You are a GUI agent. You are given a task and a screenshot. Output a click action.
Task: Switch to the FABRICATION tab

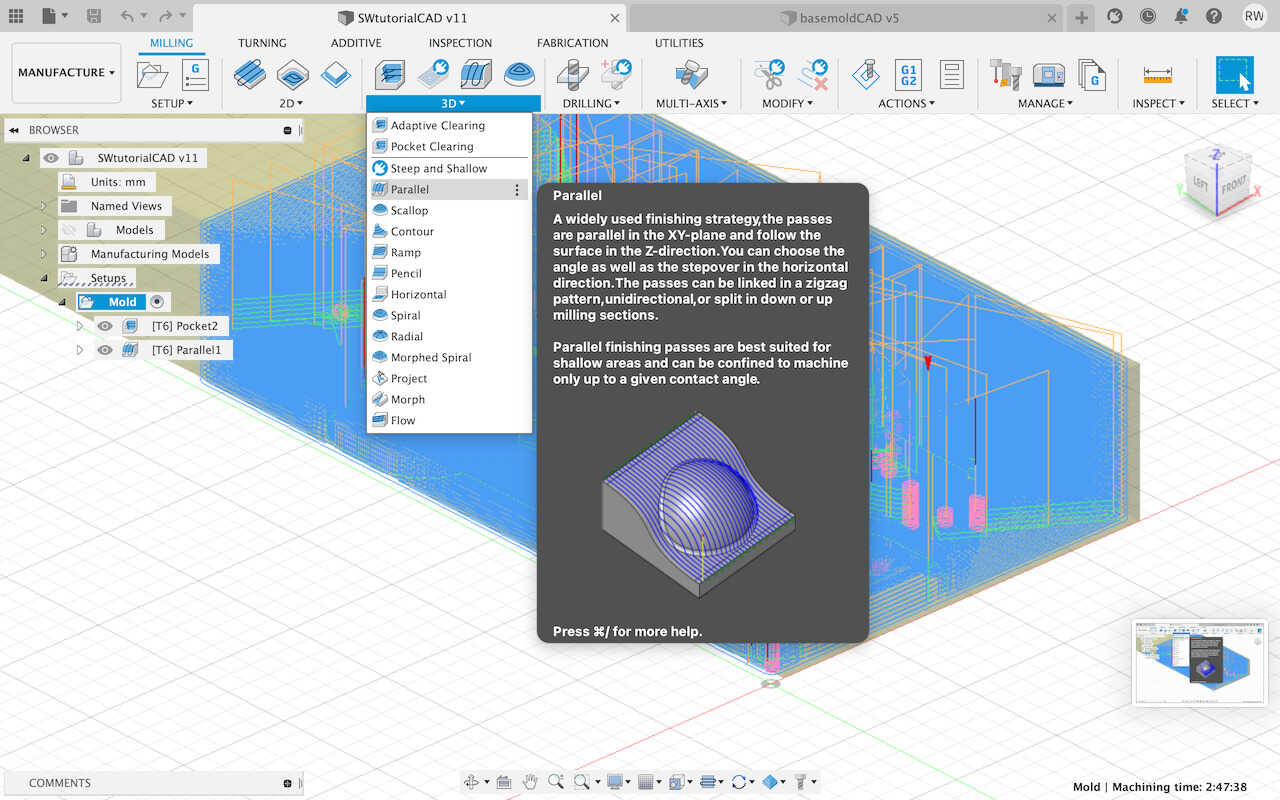pos(572,43)
